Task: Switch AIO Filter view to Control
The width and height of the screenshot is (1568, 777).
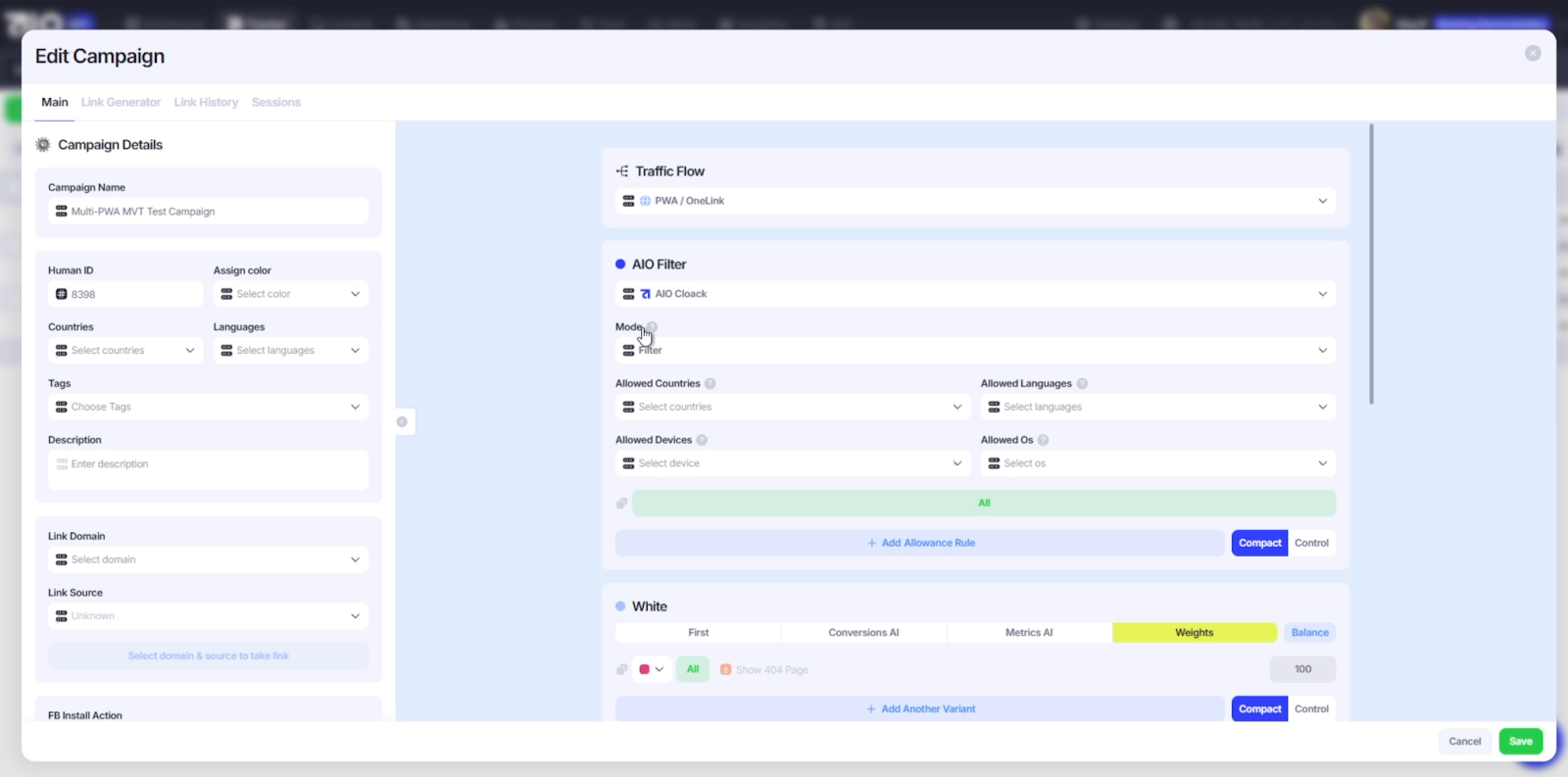Action: coord(1311,543)
